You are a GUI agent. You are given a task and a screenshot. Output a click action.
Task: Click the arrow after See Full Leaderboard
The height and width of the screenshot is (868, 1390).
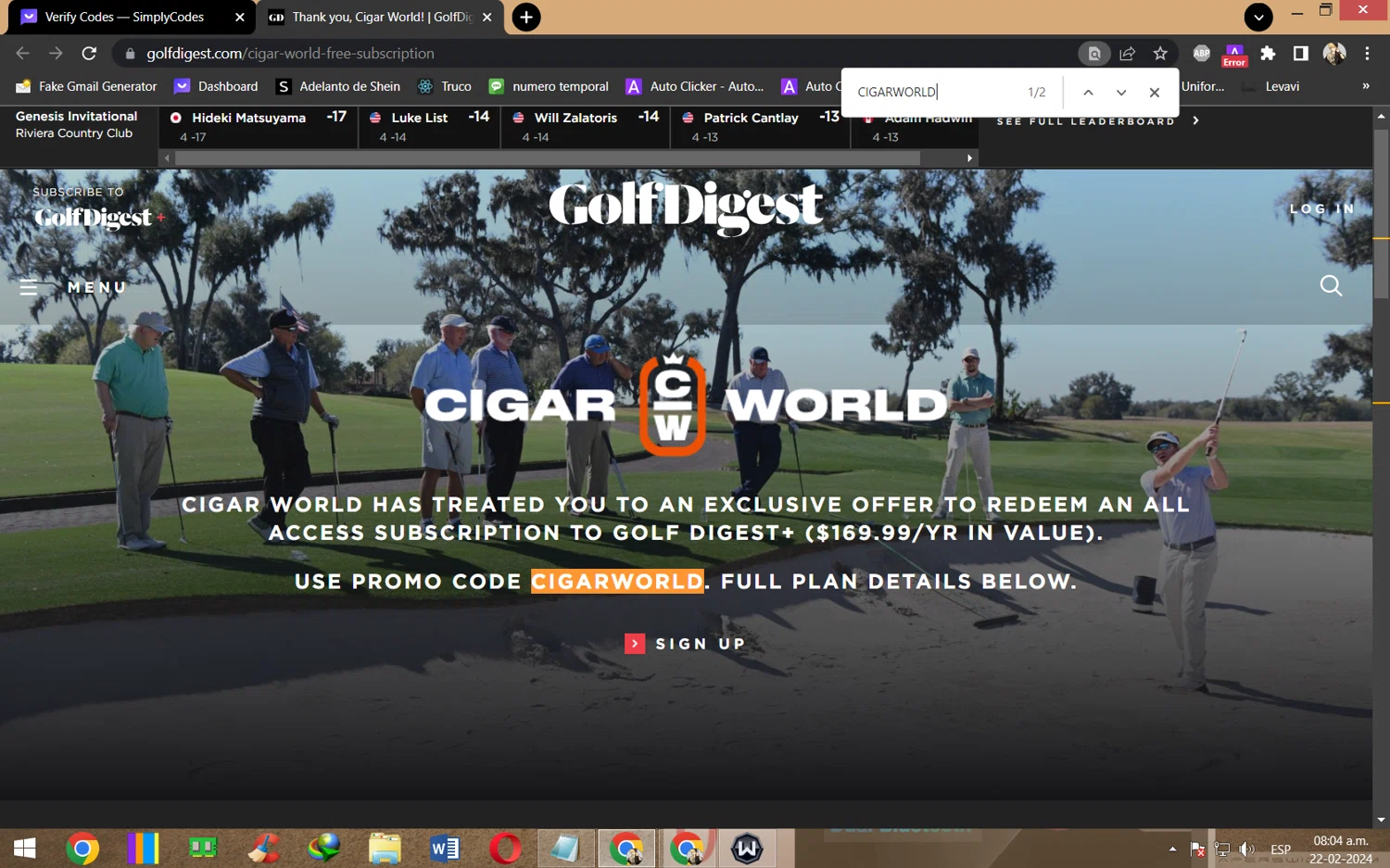point(1195,120)
